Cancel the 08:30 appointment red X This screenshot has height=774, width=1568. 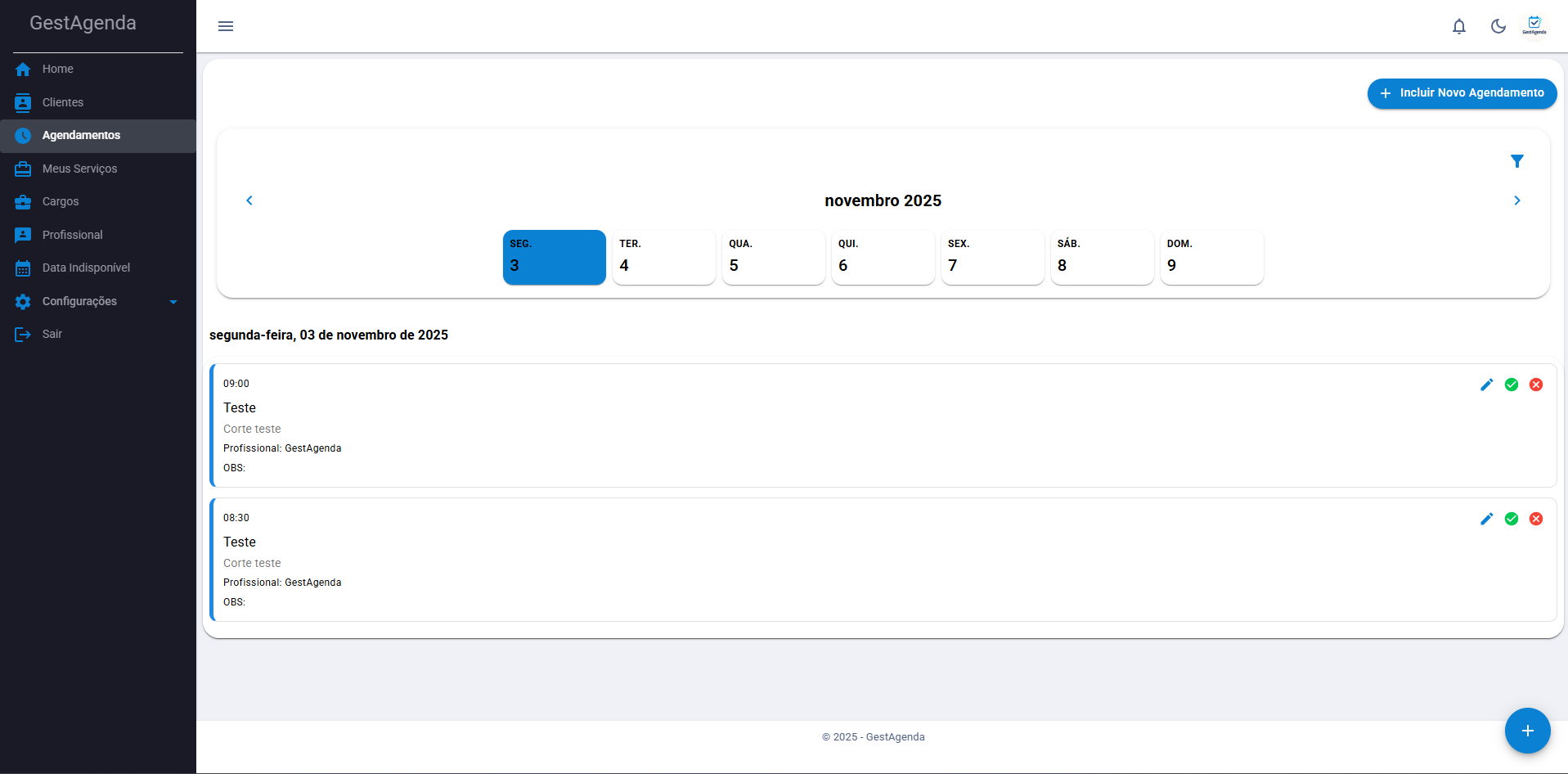tap(1535, 519)
